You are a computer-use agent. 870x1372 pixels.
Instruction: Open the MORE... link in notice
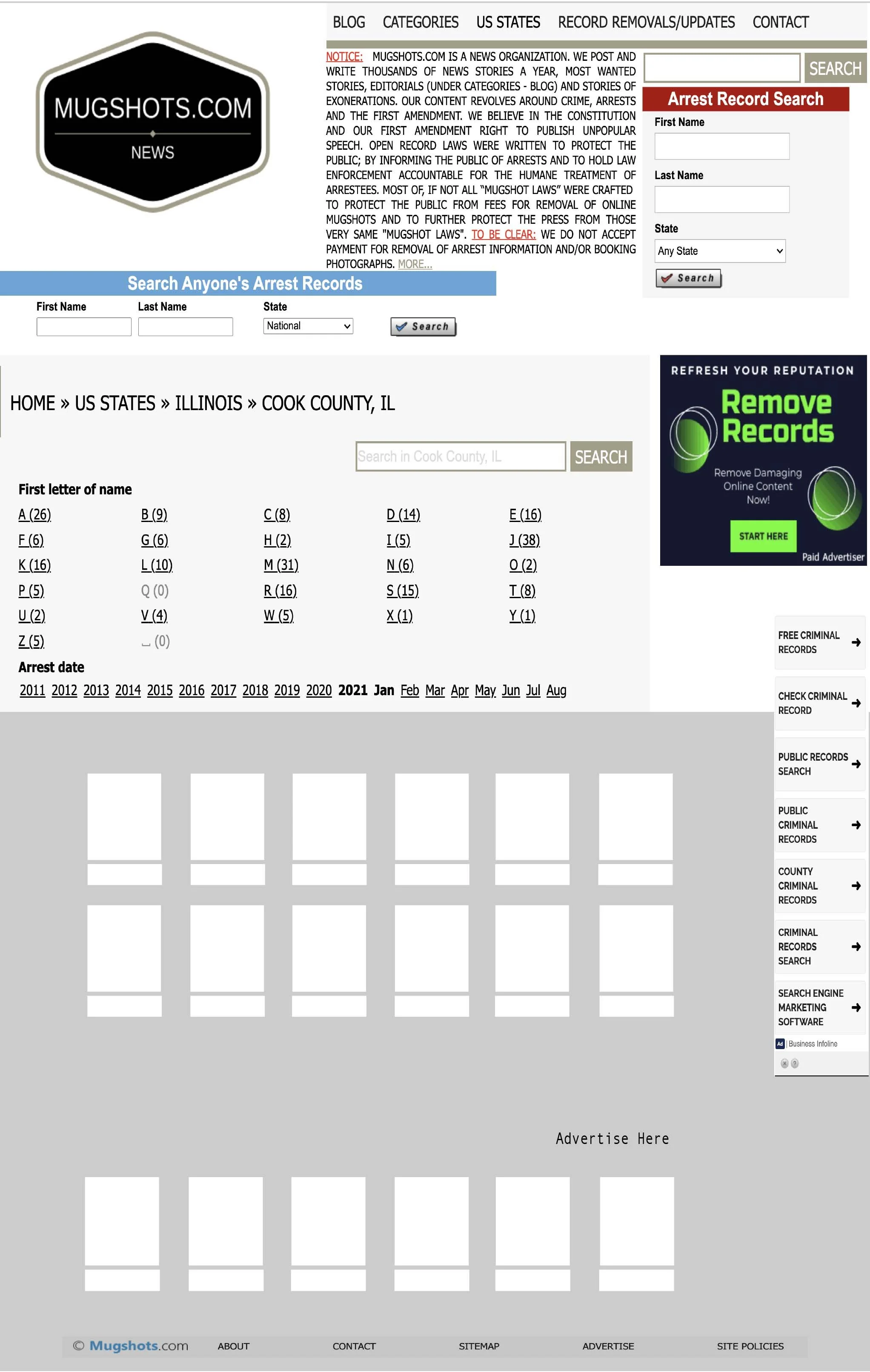coord(415,264)
